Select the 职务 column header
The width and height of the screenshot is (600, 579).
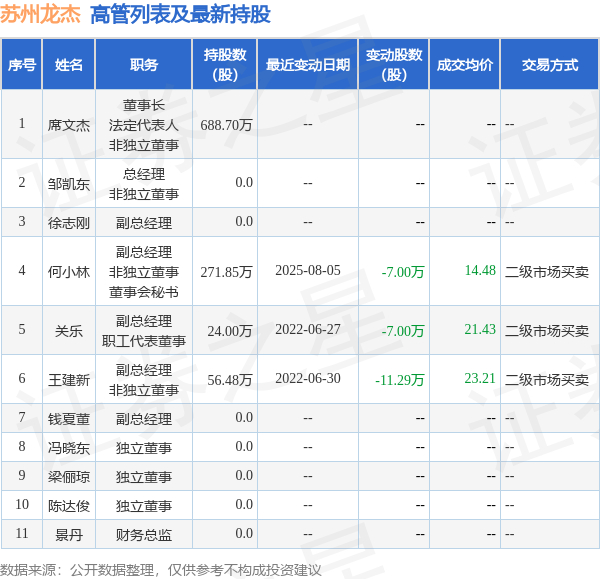[144, 65]
